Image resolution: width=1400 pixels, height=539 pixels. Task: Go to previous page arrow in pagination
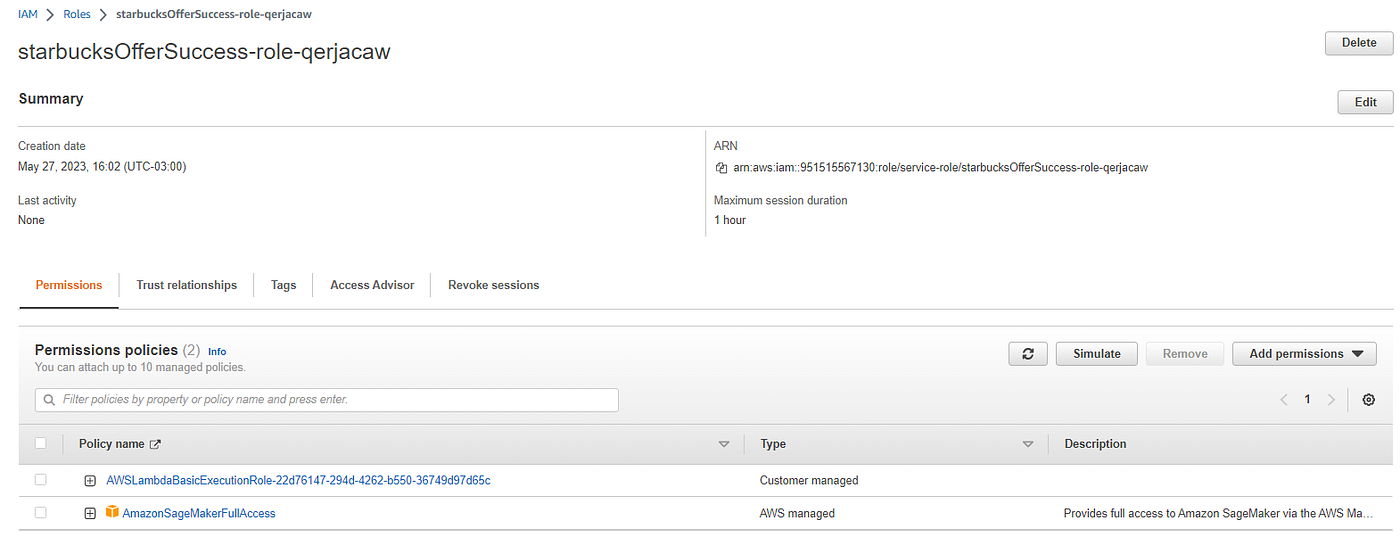click(x=1284, y=400)
